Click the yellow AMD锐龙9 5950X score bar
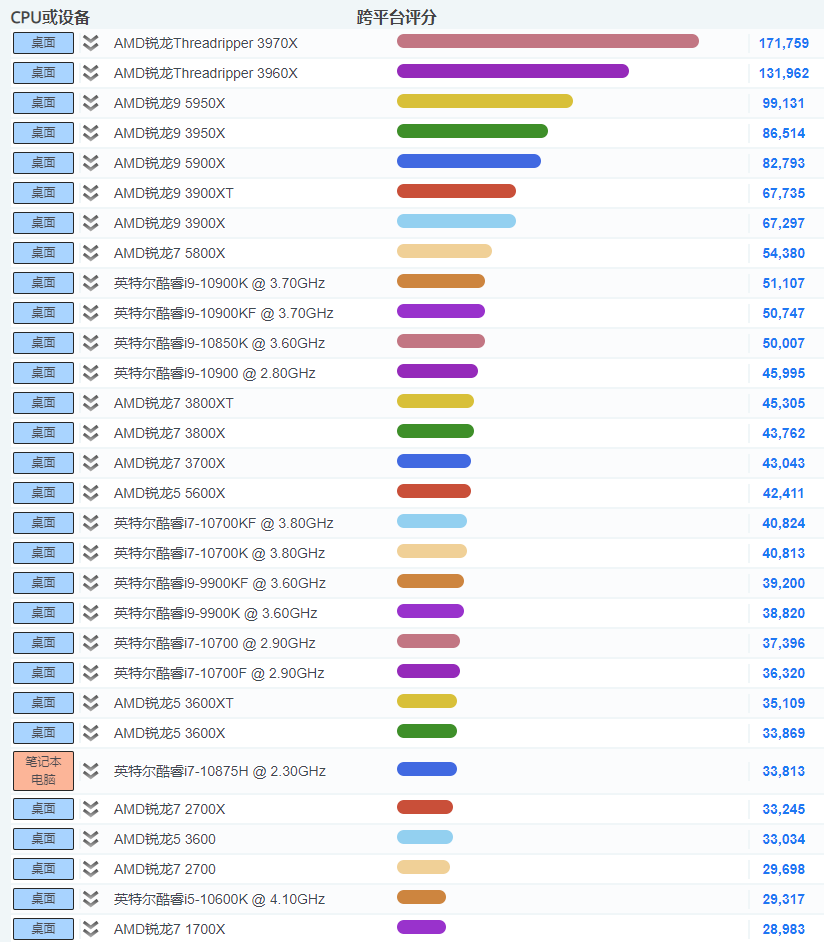The image size is (824, 942). point(485,101)
